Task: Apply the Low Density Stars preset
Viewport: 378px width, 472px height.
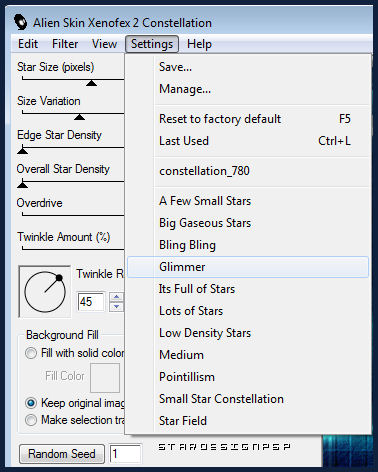Action: pyautogui.click(x=248, y=333)
